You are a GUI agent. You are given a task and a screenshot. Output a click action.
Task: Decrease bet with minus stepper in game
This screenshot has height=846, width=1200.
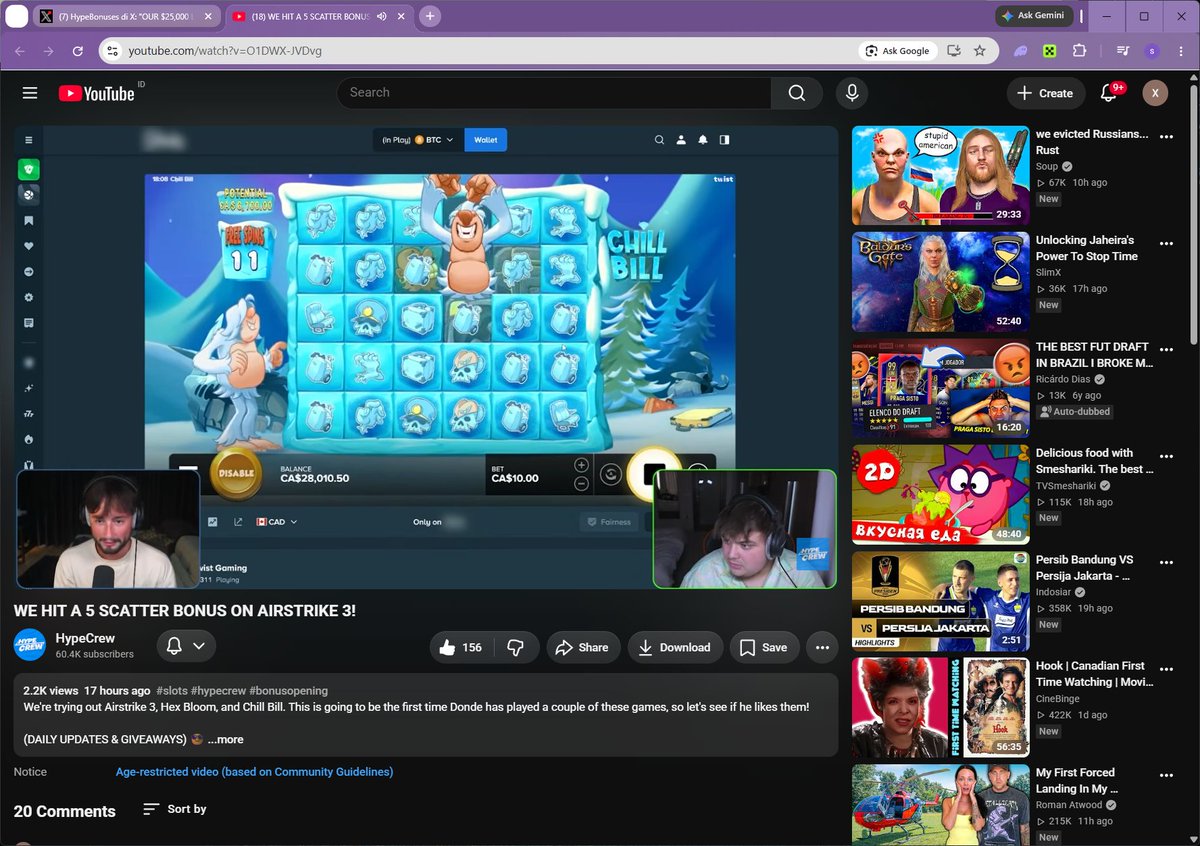tap(581, 483)
